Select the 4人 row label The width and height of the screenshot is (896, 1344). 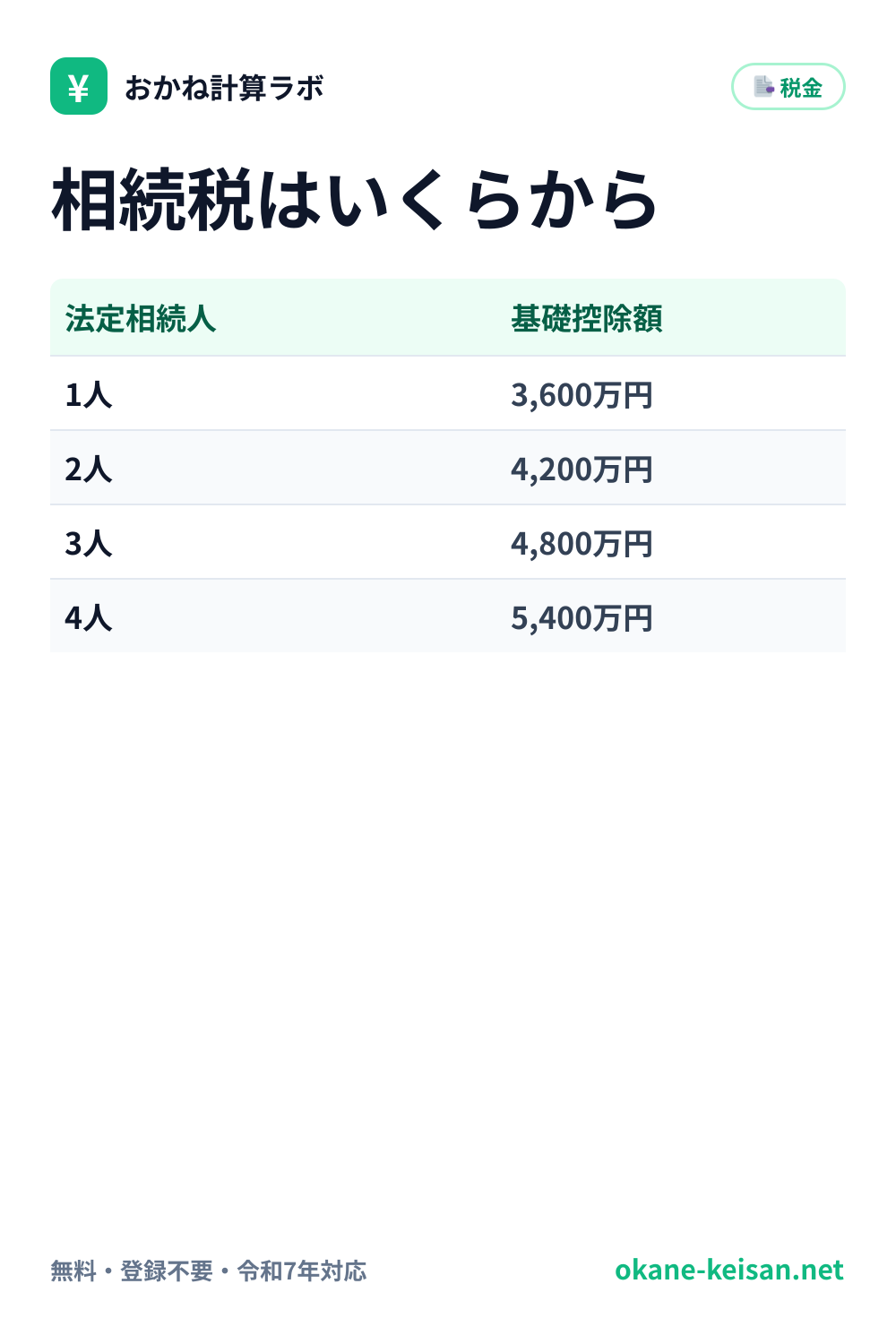tap(89, 617)
